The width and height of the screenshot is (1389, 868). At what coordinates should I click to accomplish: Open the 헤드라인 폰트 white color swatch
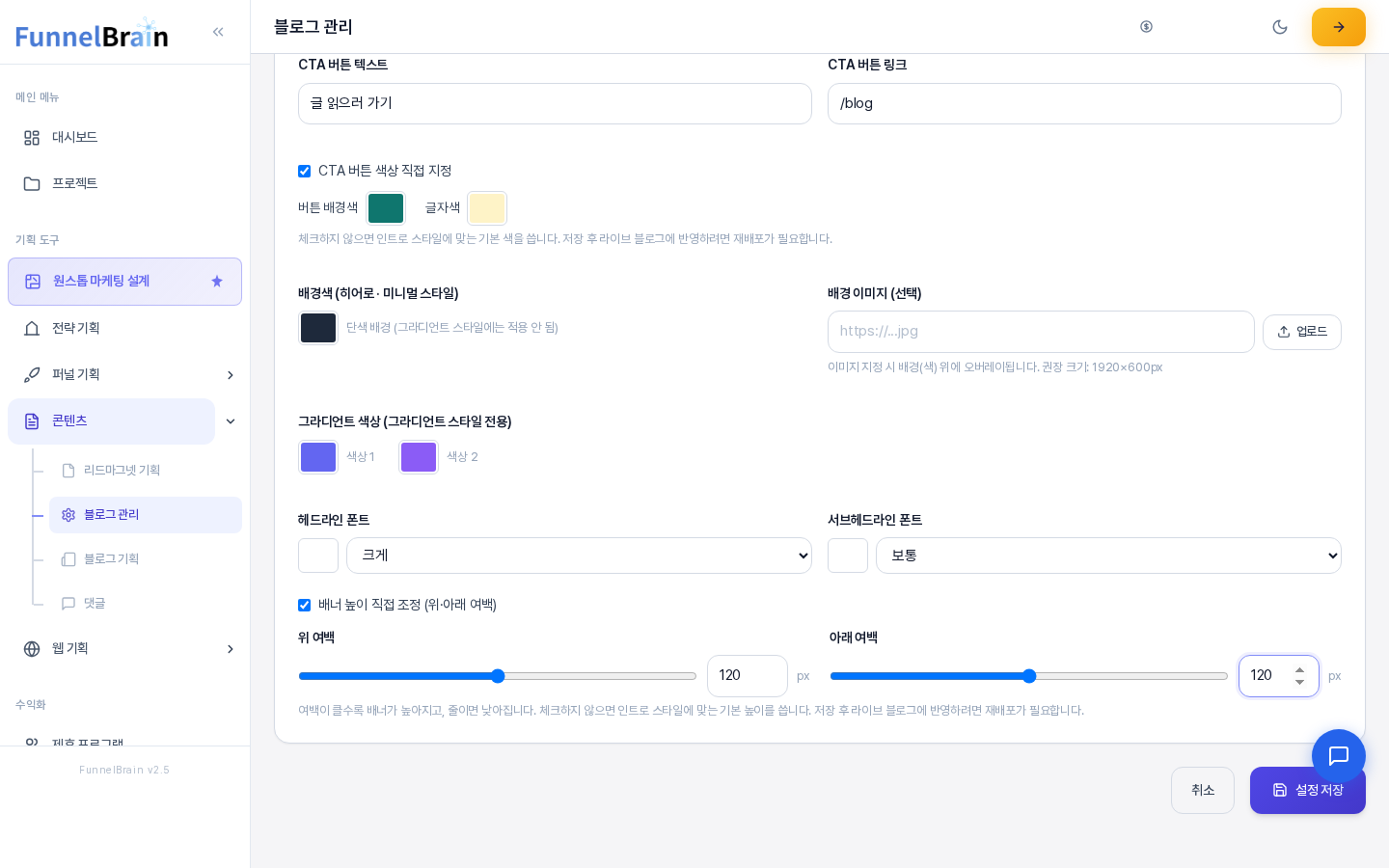point(318,556)
